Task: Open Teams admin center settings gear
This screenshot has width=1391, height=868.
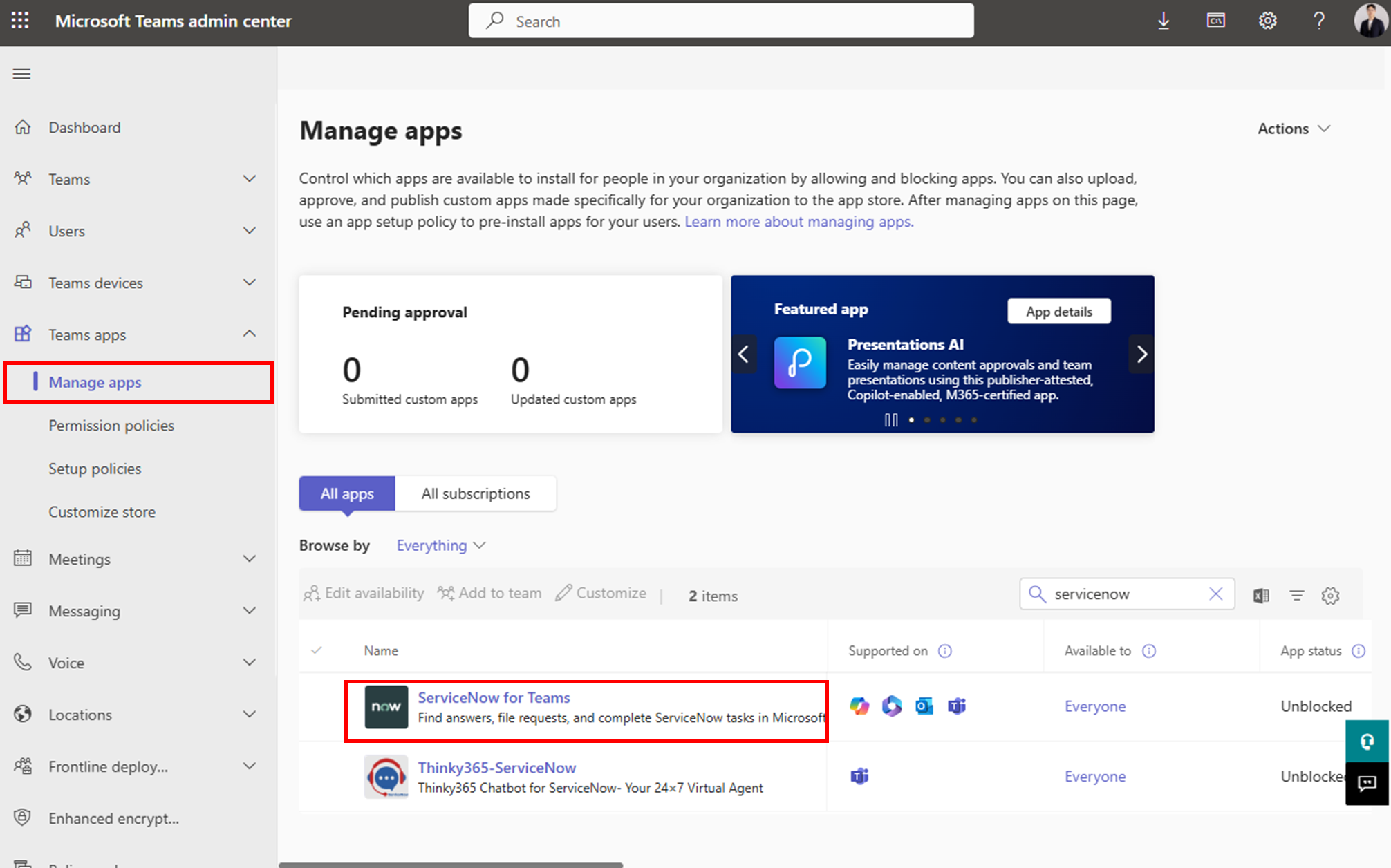Action: click(x=1267, y=21)
